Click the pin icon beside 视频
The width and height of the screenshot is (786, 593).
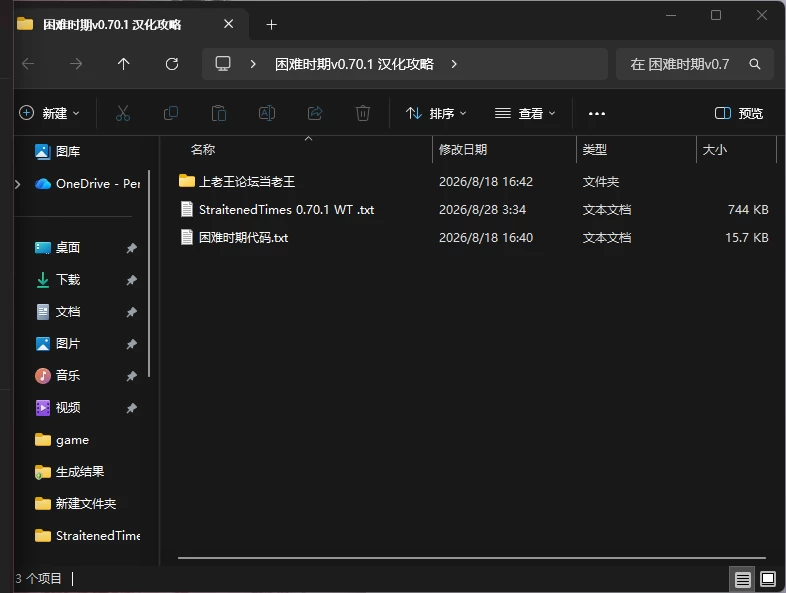coord(131,408)
